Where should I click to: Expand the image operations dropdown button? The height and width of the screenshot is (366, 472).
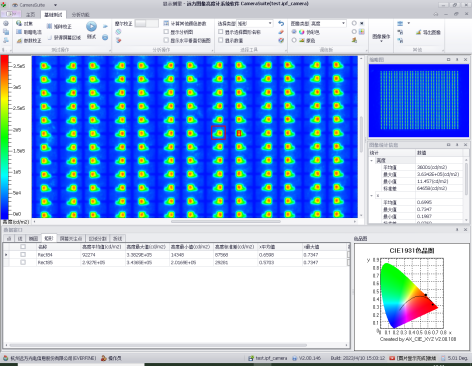pos(381,37)
